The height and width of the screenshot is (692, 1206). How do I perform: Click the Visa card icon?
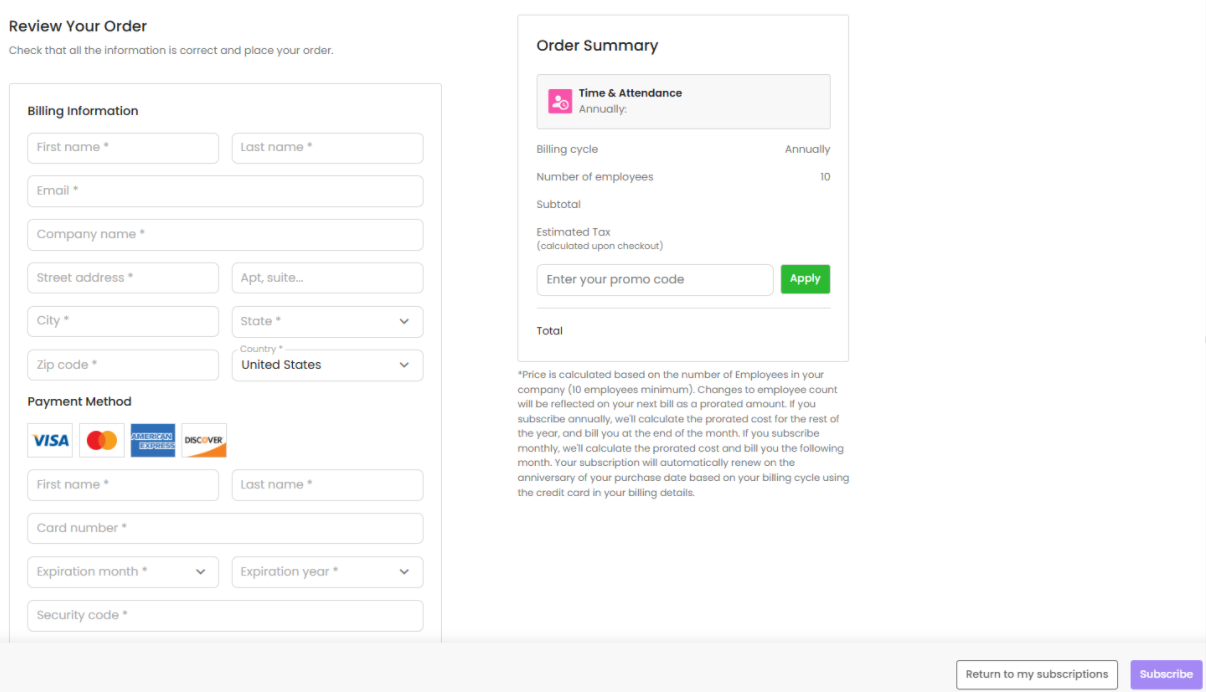click(x=50, y=440)
